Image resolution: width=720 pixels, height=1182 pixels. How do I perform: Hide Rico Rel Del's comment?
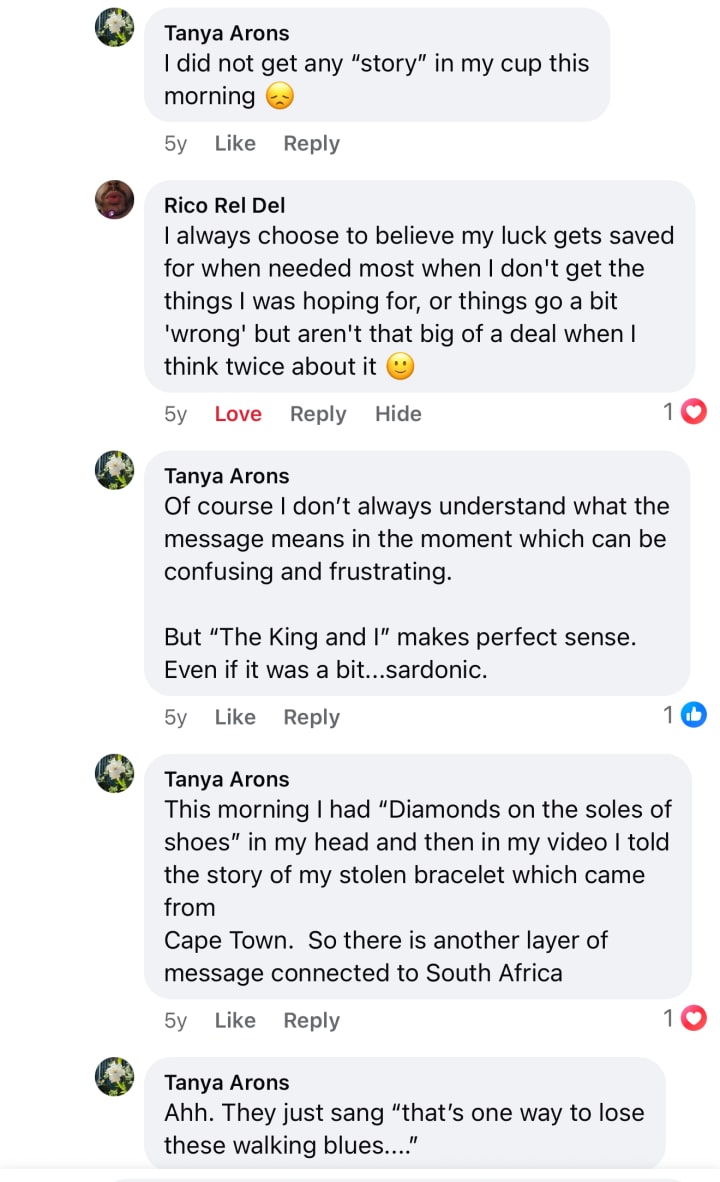point(398,414)
